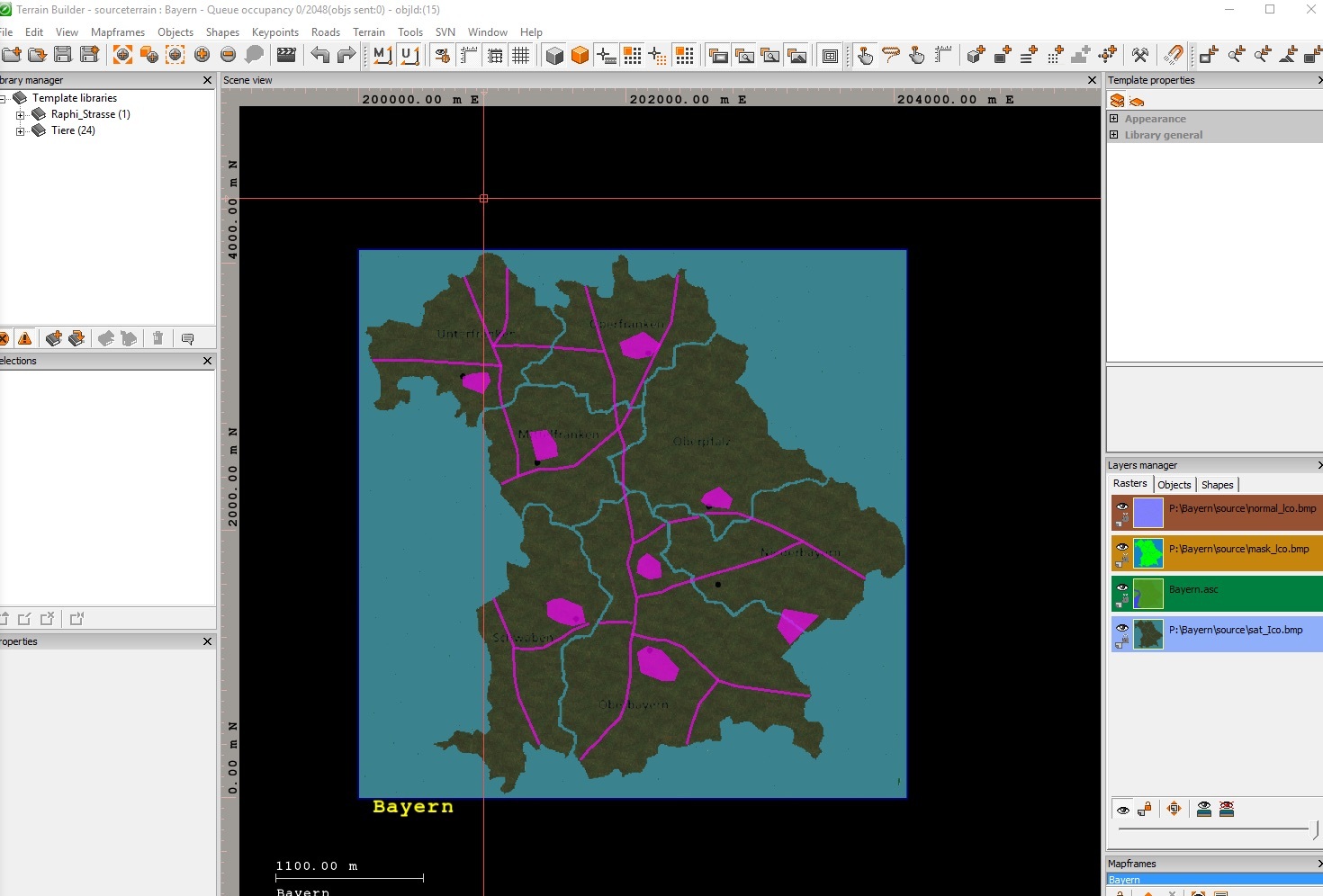Expand the Tiere (24) library
Viewport: 1323px width, 896px height.
tap(20, 131)
